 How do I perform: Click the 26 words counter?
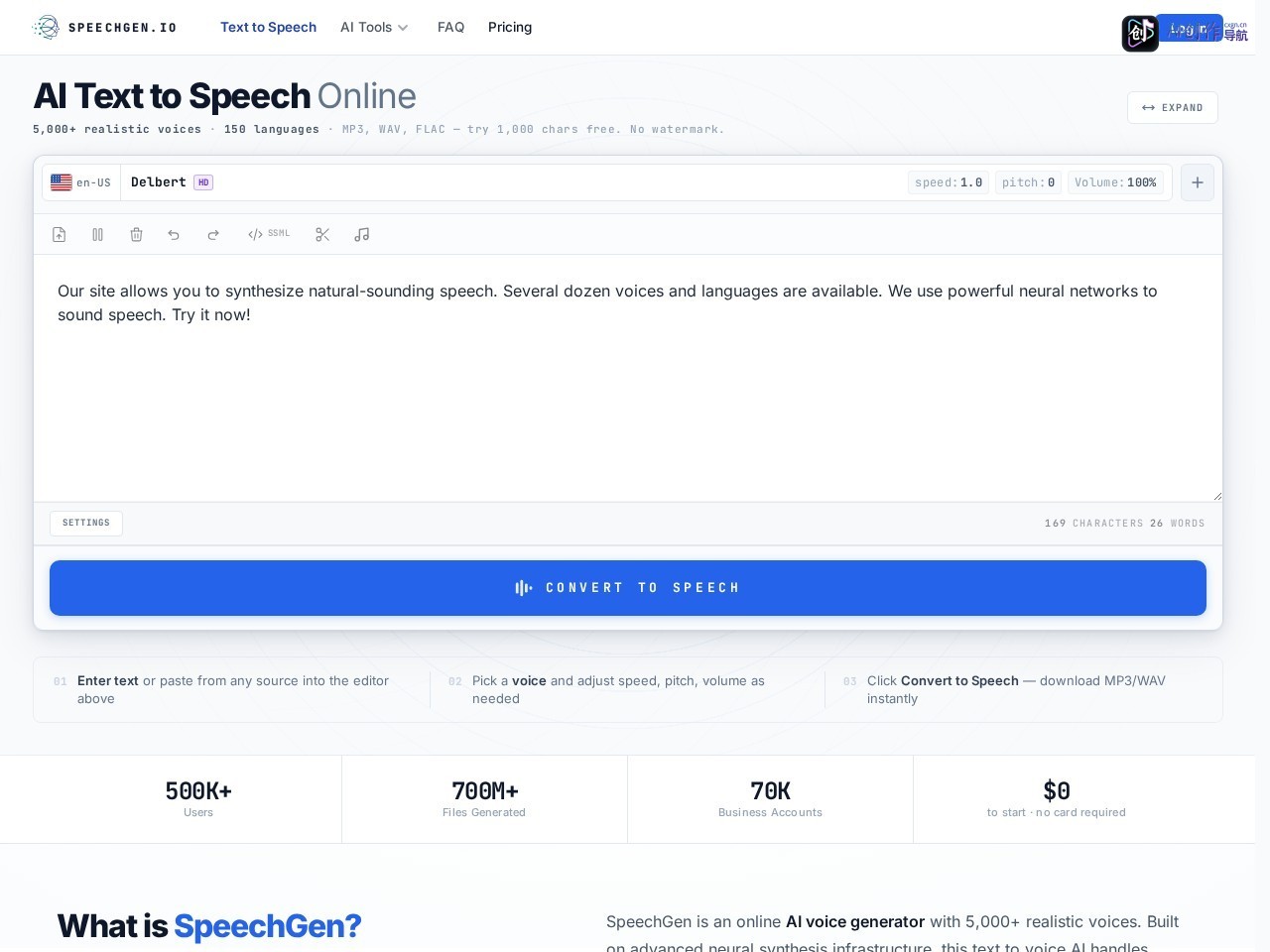[x=1177, y=524]
